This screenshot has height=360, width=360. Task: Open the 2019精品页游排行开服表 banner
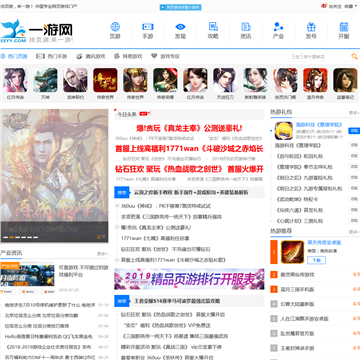click(189, 279)
